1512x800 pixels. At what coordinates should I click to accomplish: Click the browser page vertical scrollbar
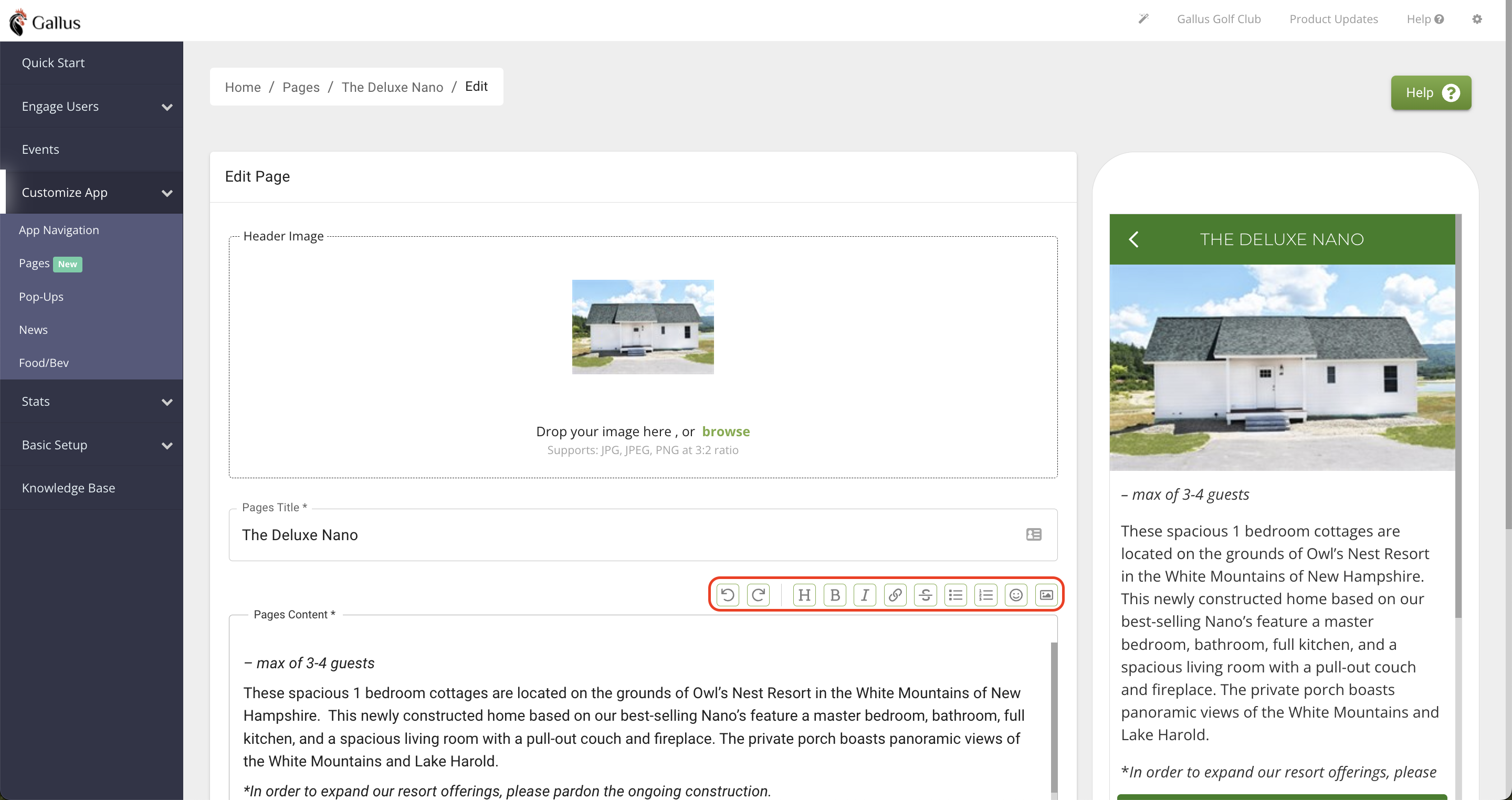(1508, 264)
